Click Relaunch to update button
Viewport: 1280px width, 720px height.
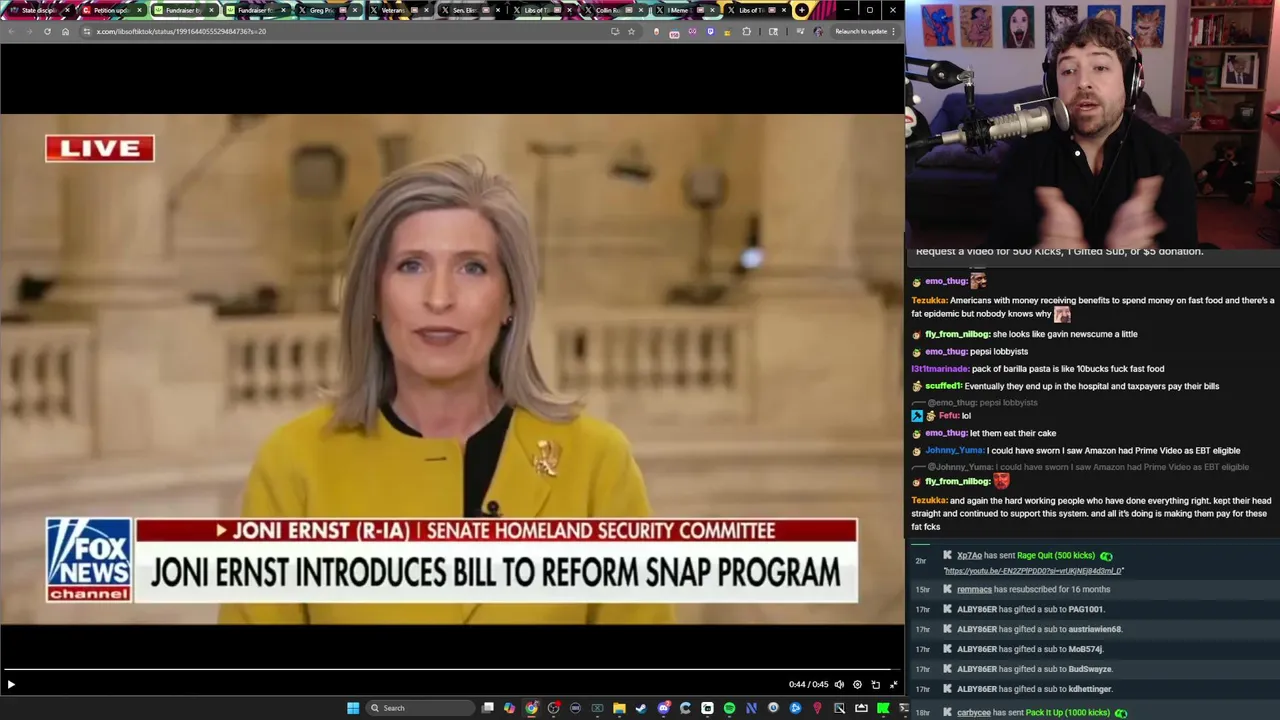coord(861,31)
